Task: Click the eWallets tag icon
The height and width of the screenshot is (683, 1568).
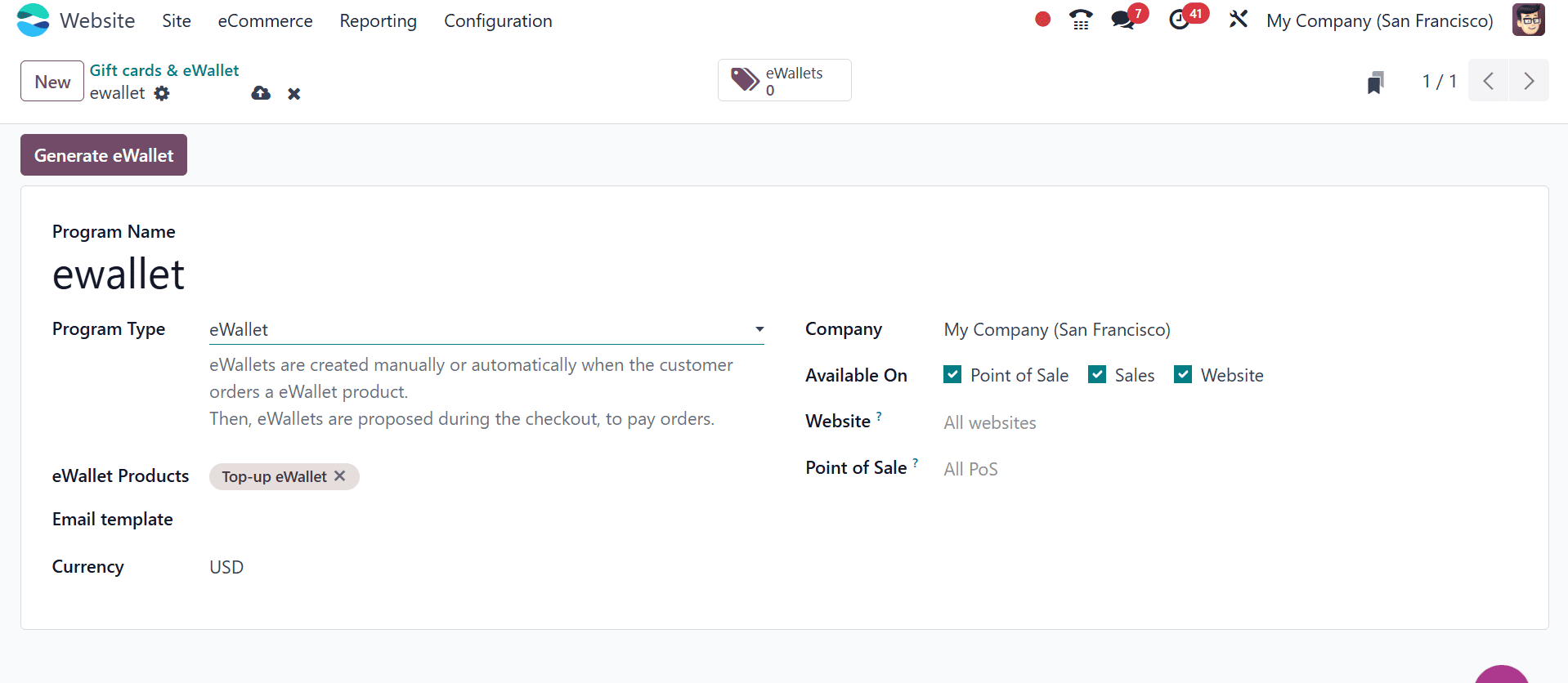Action: click(x=745, y=79)
